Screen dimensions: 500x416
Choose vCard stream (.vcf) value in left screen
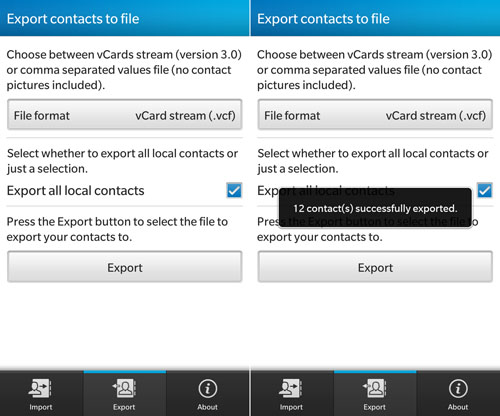point(185,116)
